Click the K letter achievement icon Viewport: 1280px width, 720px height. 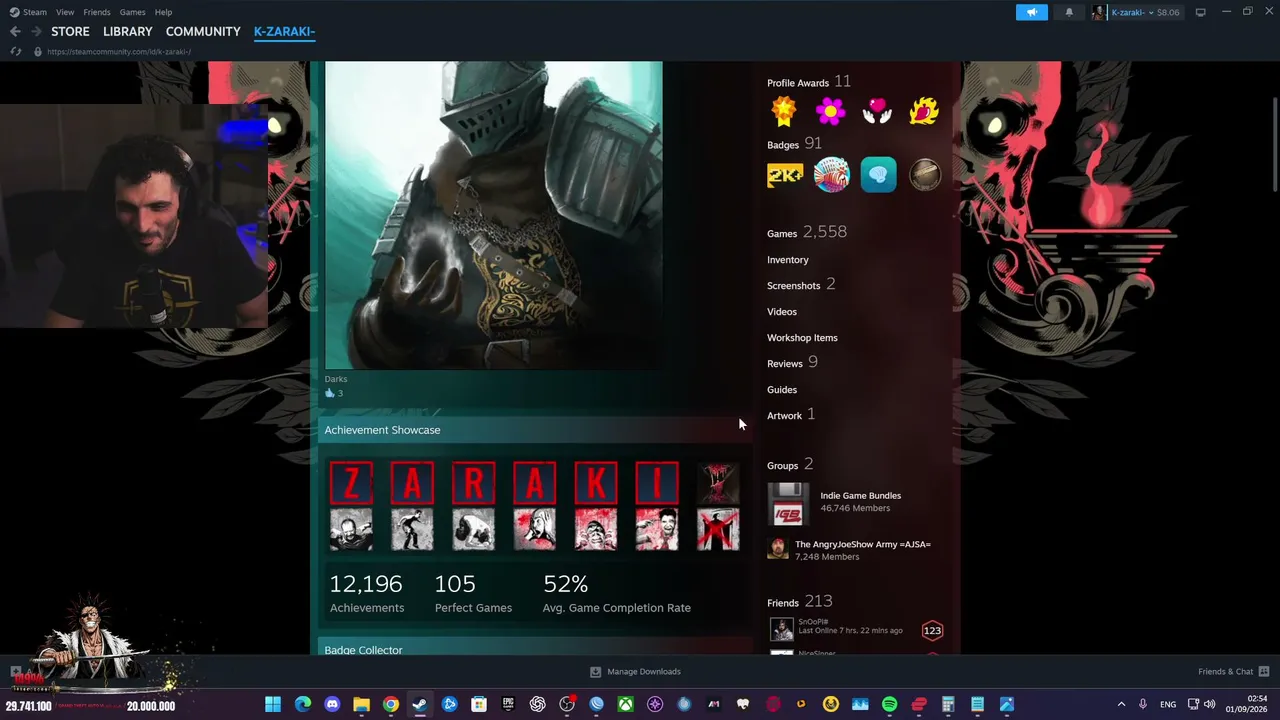(596, 484)
